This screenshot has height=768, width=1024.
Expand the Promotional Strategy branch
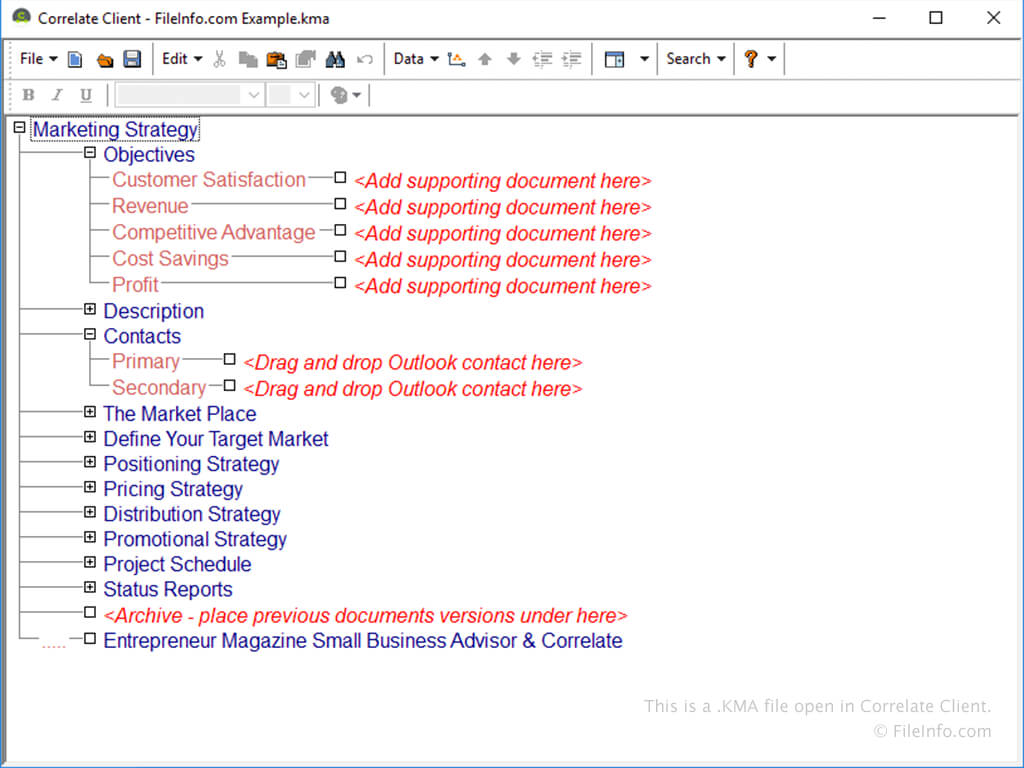[x=90, y=537]
